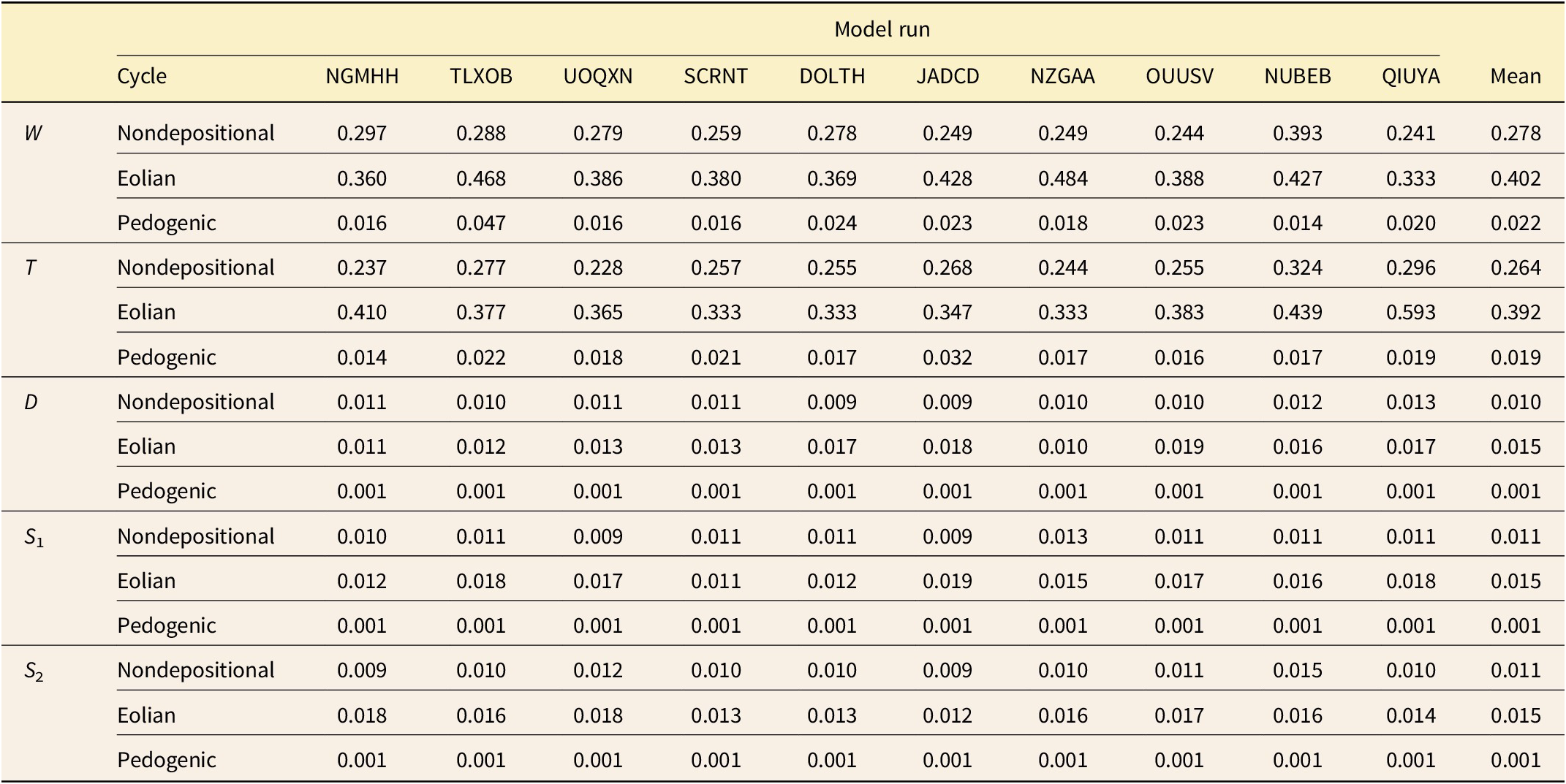The height and width of the screenshot is (784, 1566).
Task: Select the OUUSV column header
Action: click(1179, 76)
